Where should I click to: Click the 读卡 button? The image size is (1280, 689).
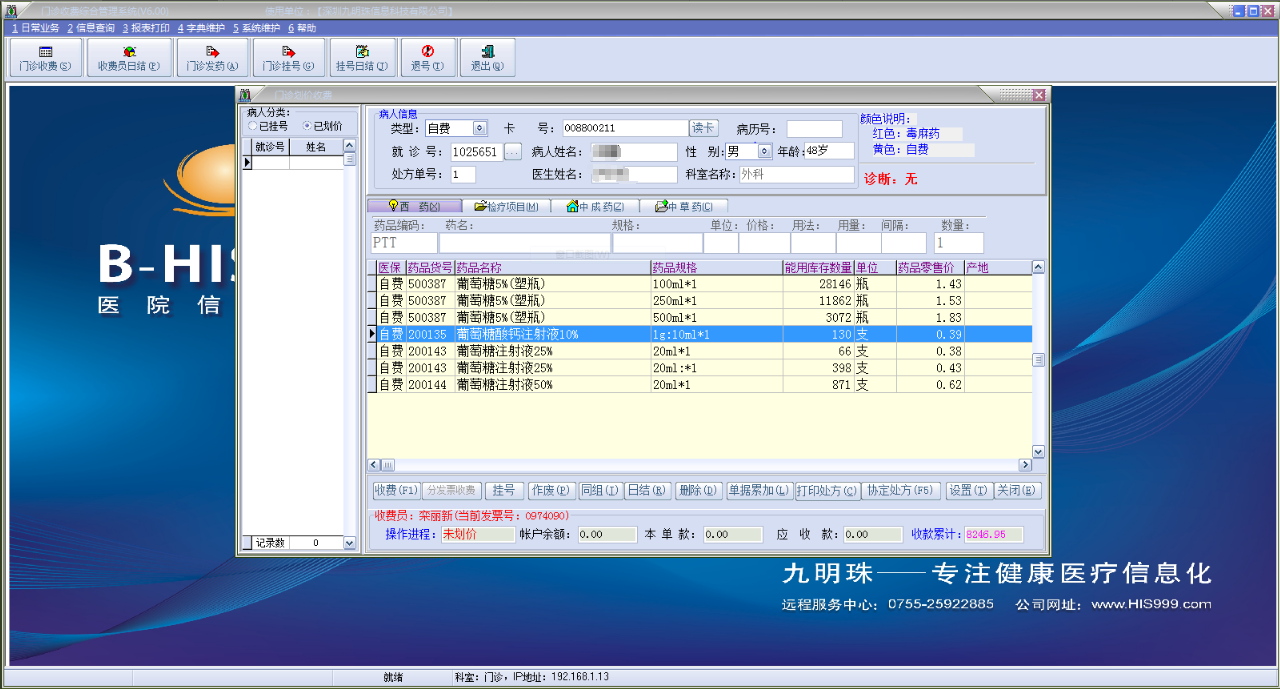tap(704, 128)
